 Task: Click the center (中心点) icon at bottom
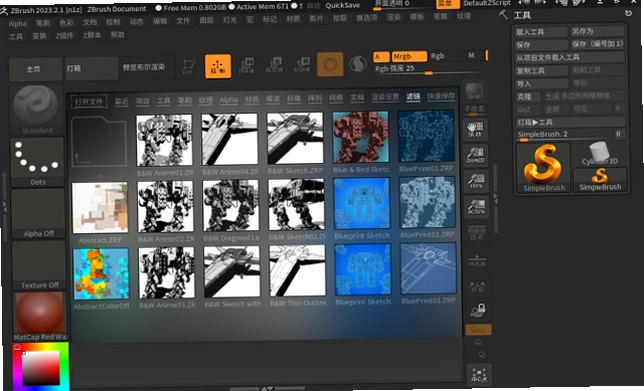(x=479, y=374)
